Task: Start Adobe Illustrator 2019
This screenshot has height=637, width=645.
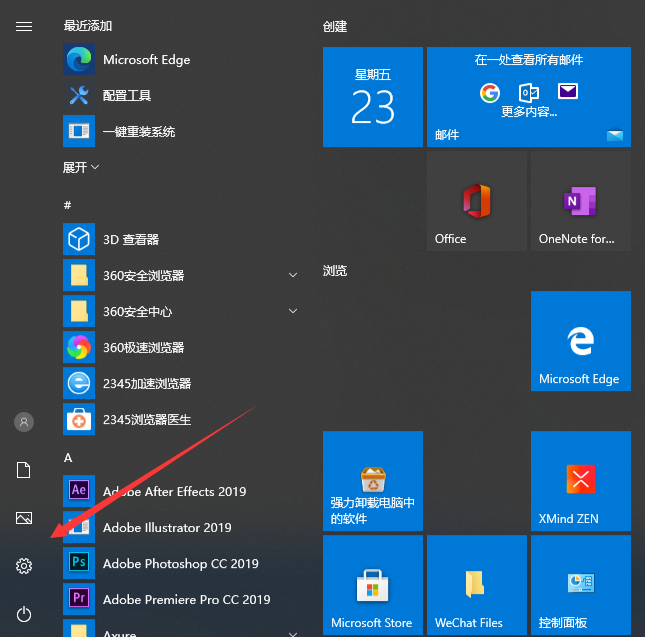Action: tap(166, 528)
